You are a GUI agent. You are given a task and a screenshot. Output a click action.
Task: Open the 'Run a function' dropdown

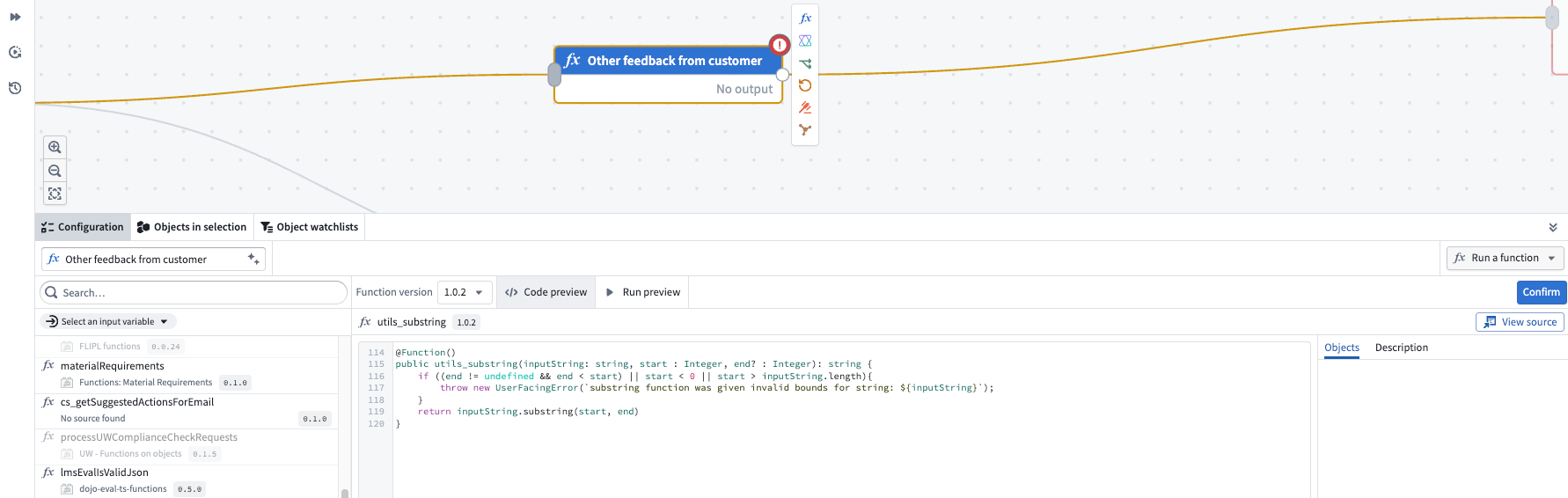coord(1506,258)
